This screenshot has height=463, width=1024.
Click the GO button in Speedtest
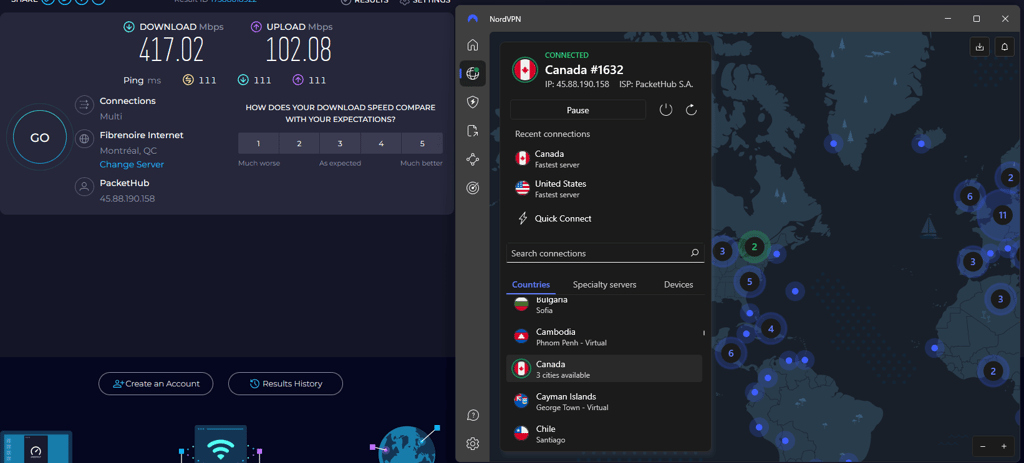[40, 138]
